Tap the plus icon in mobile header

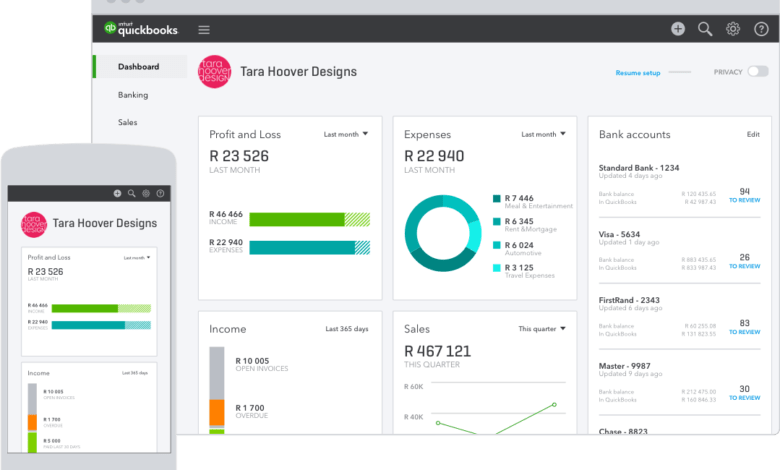click(117, 193)
